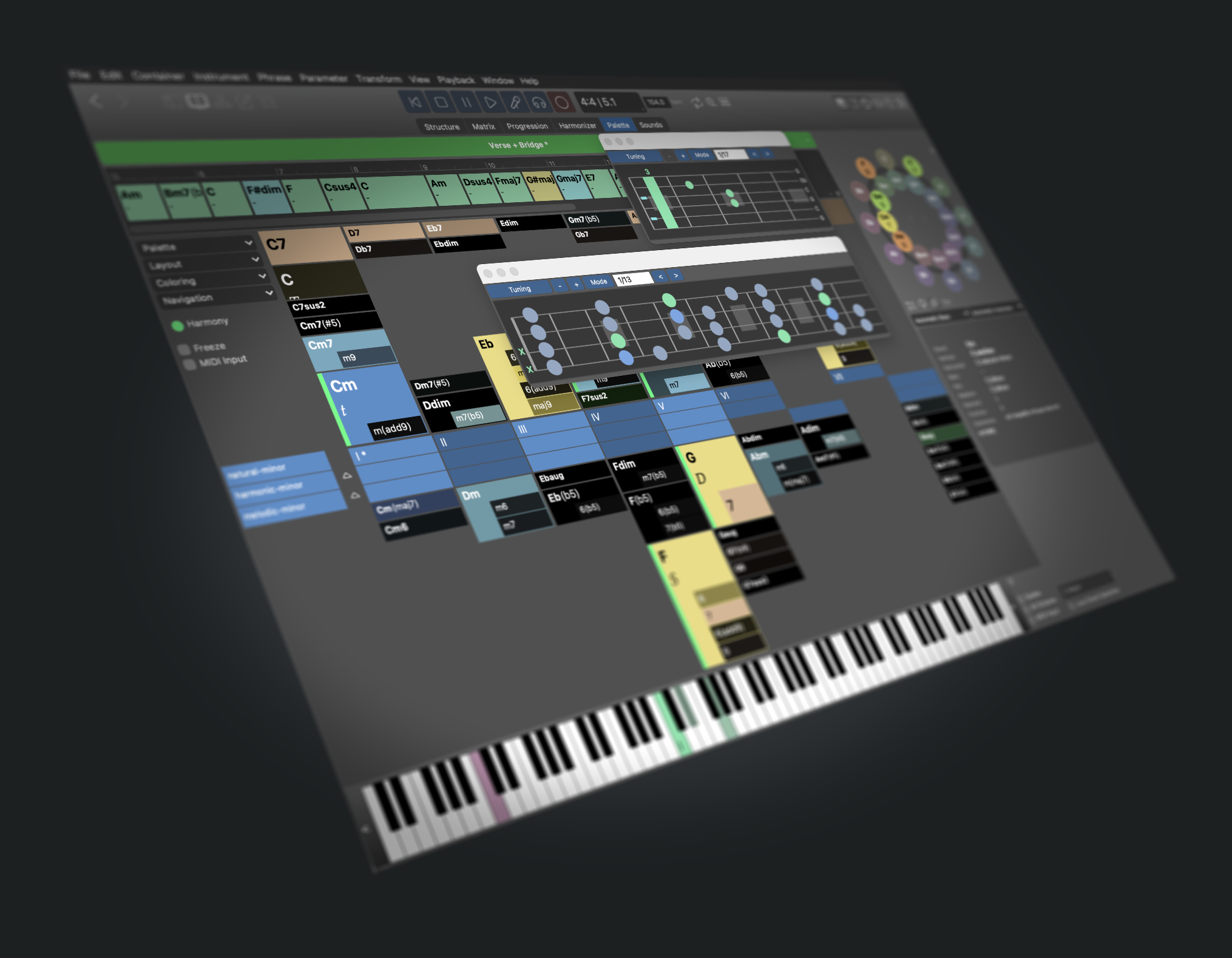The width and height of the screenshot is (1232, 958).
Task: Click the 1/17 mode input field
Action: 730,154
